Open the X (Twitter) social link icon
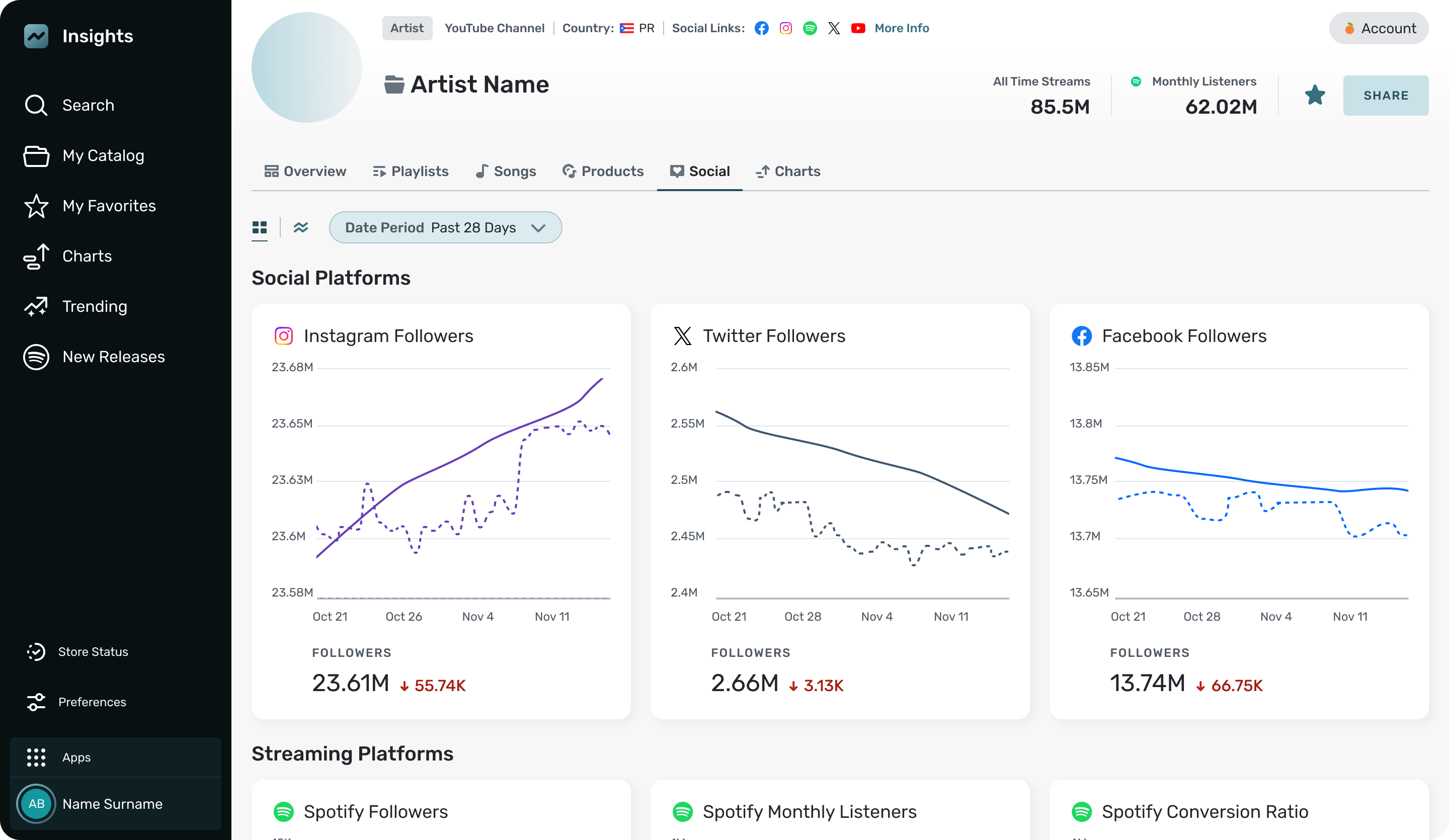 [x=834, y=28]
